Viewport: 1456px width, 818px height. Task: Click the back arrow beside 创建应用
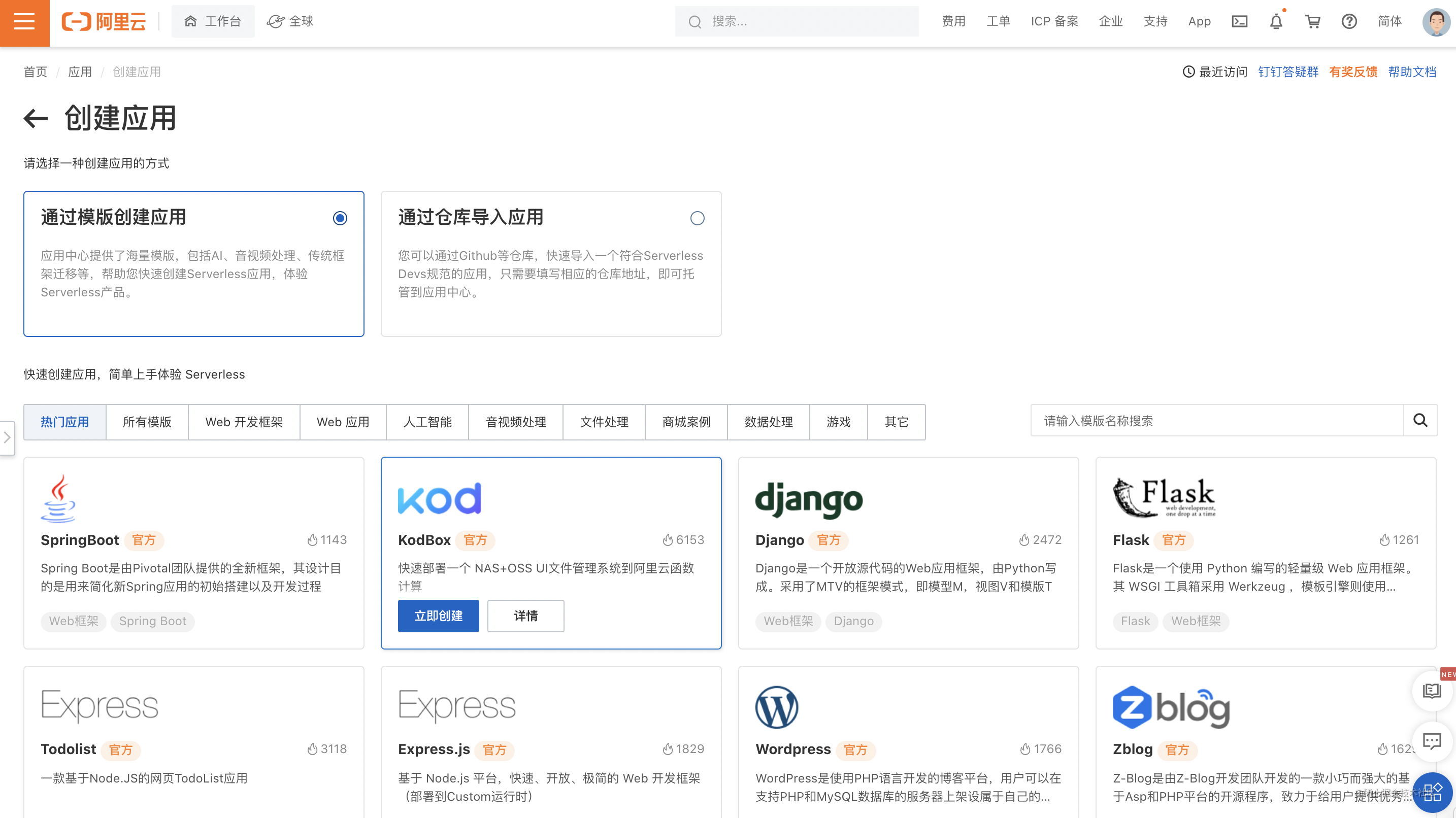(x=36, y=118)
